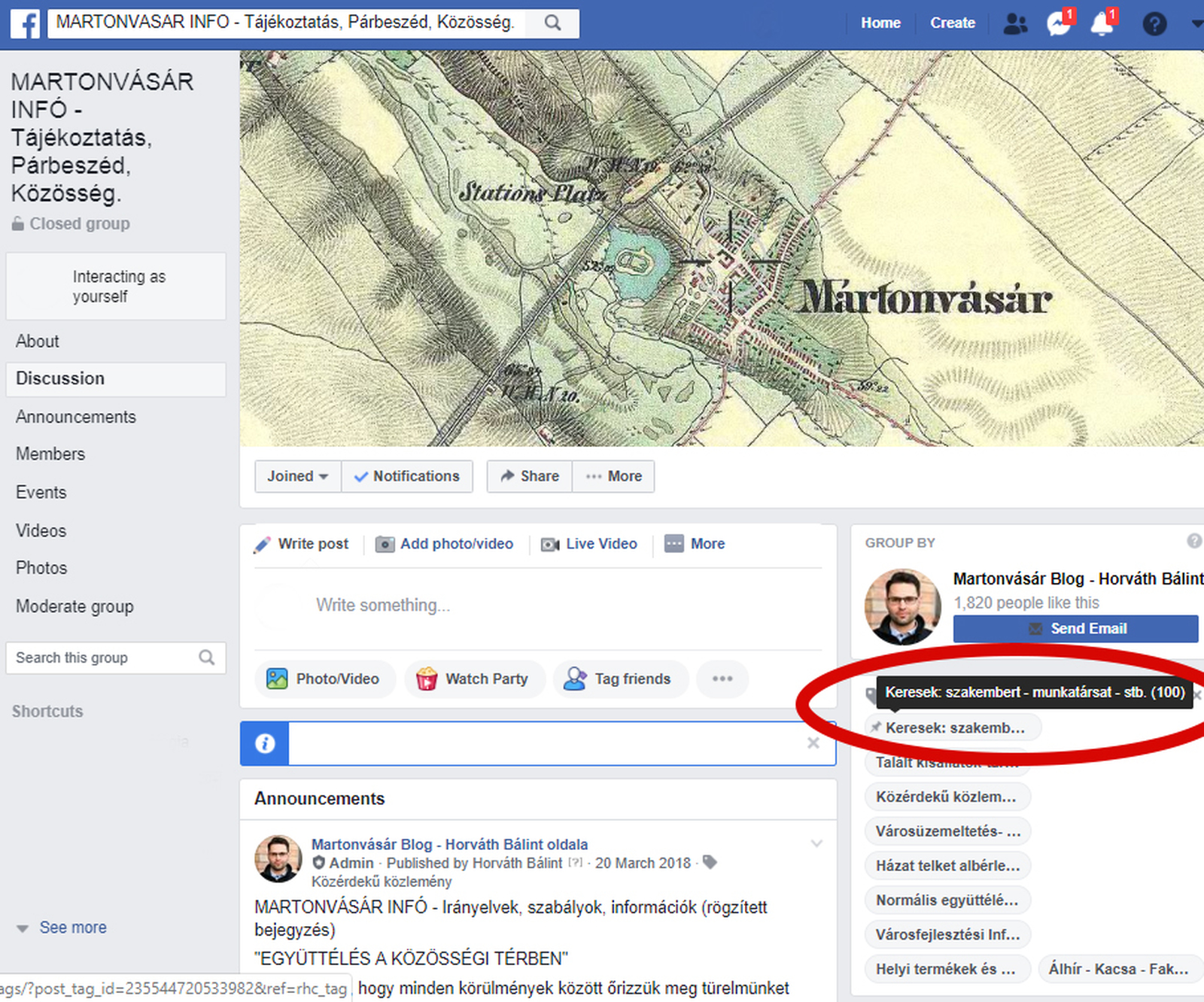Click the 20 March 2018 post date
The height and width of the screenshot is (1002, 1204).
pyautogui.click(x=643, y=863)
